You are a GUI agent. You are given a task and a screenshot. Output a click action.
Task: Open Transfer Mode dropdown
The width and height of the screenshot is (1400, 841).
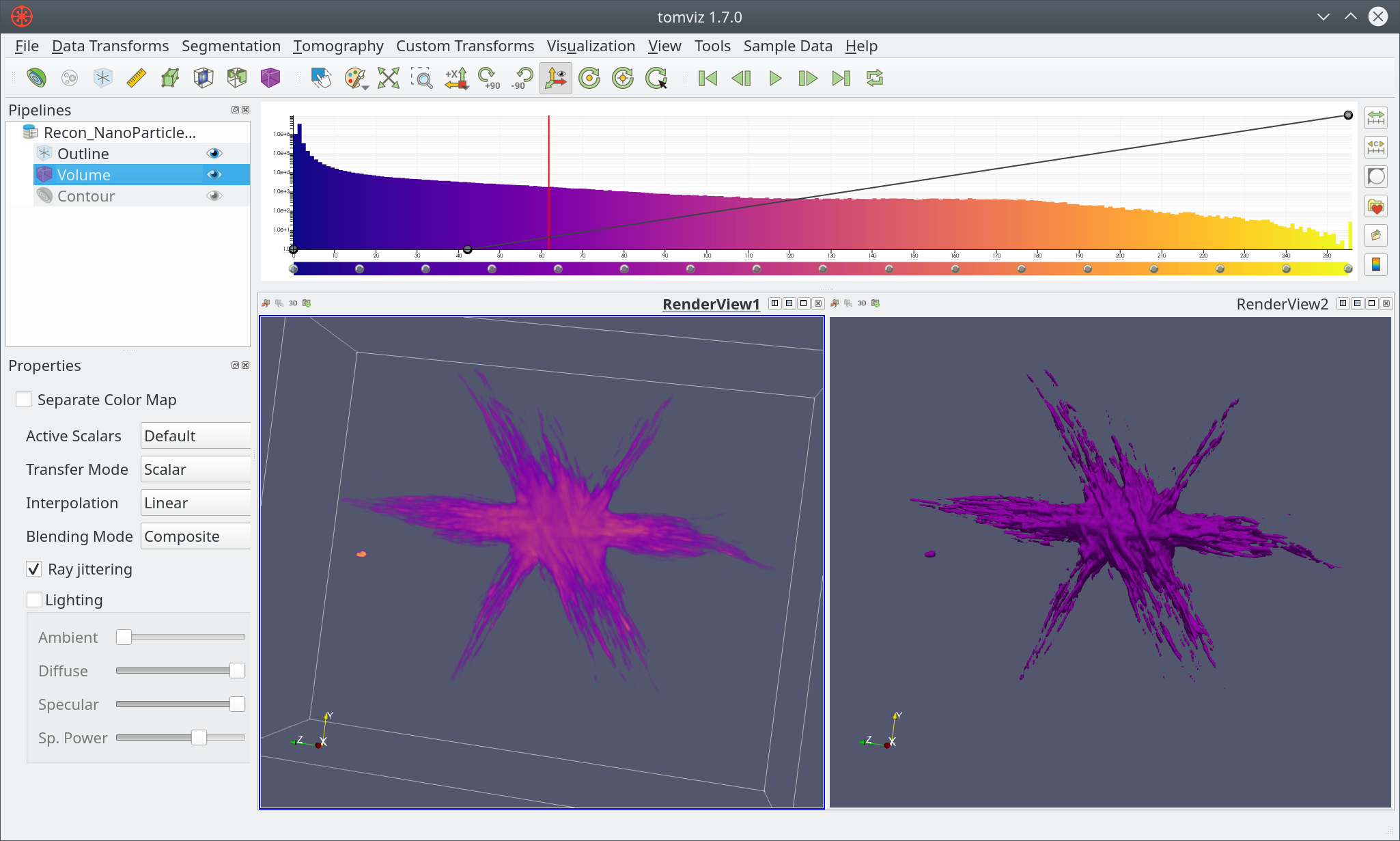tap(195, 469)
